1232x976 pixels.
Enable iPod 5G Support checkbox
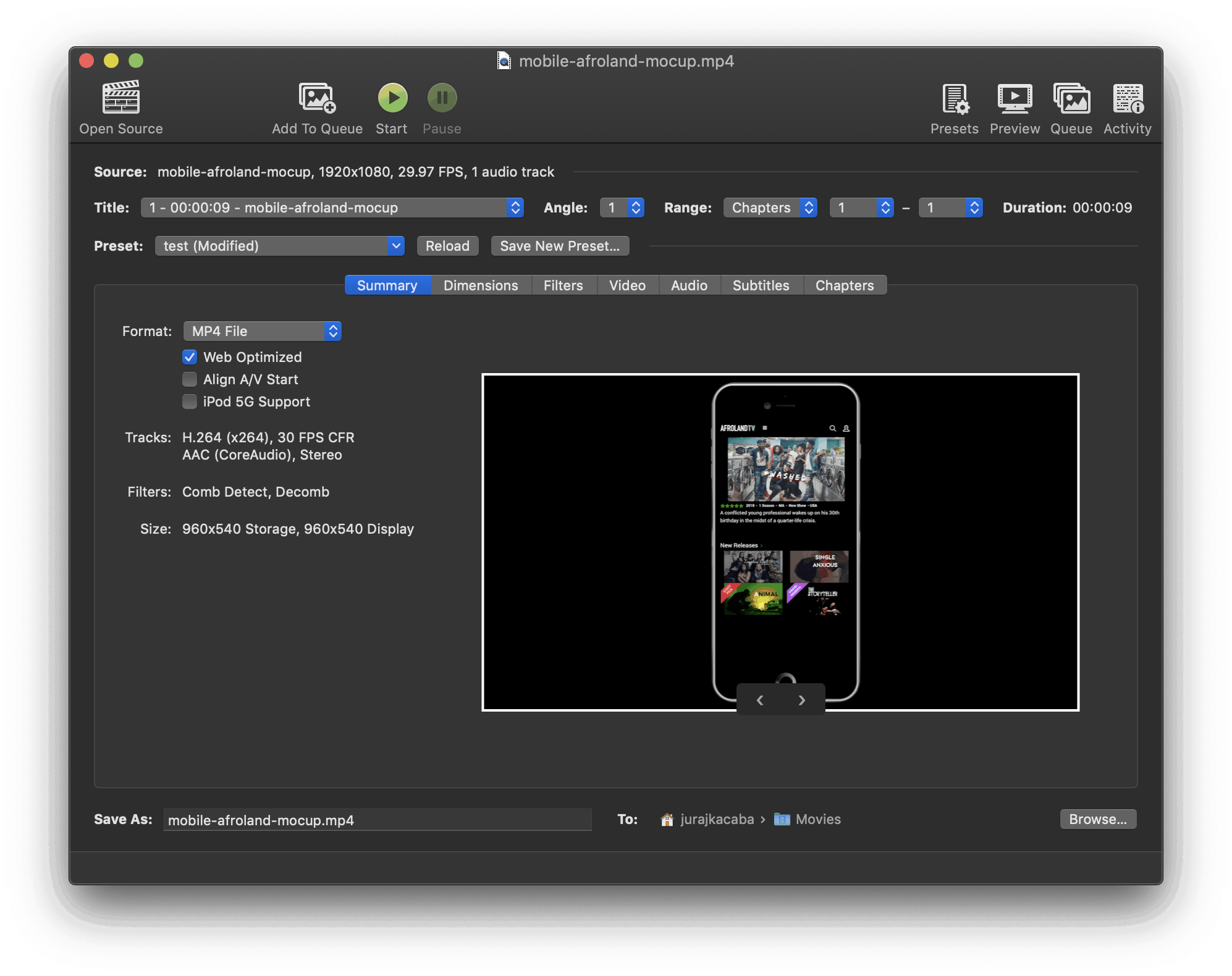(x=190, y=402)
